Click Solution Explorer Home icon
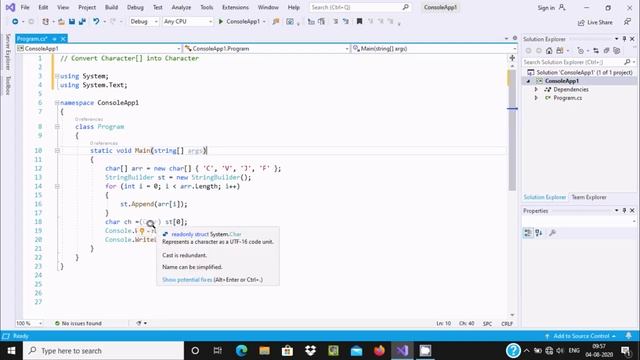The image size is (640, 360). point(549,51)
